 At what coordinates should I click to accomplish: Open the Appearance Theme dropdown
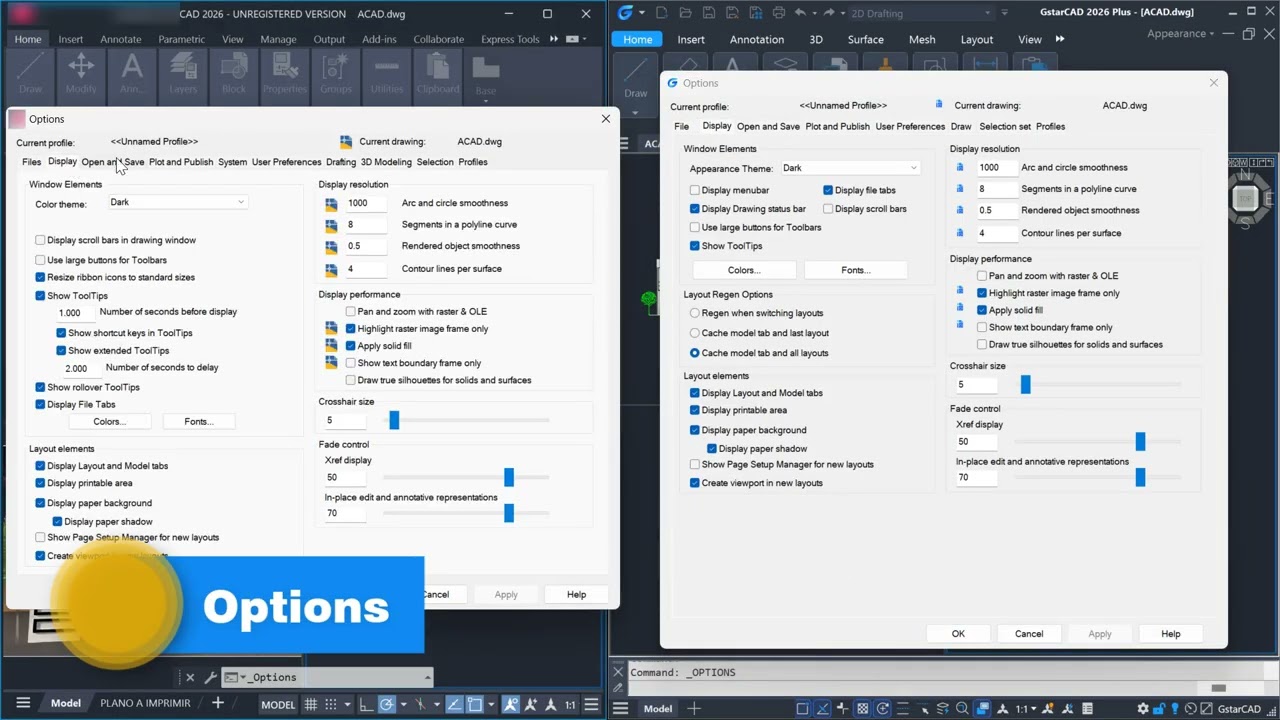[849, 168]
